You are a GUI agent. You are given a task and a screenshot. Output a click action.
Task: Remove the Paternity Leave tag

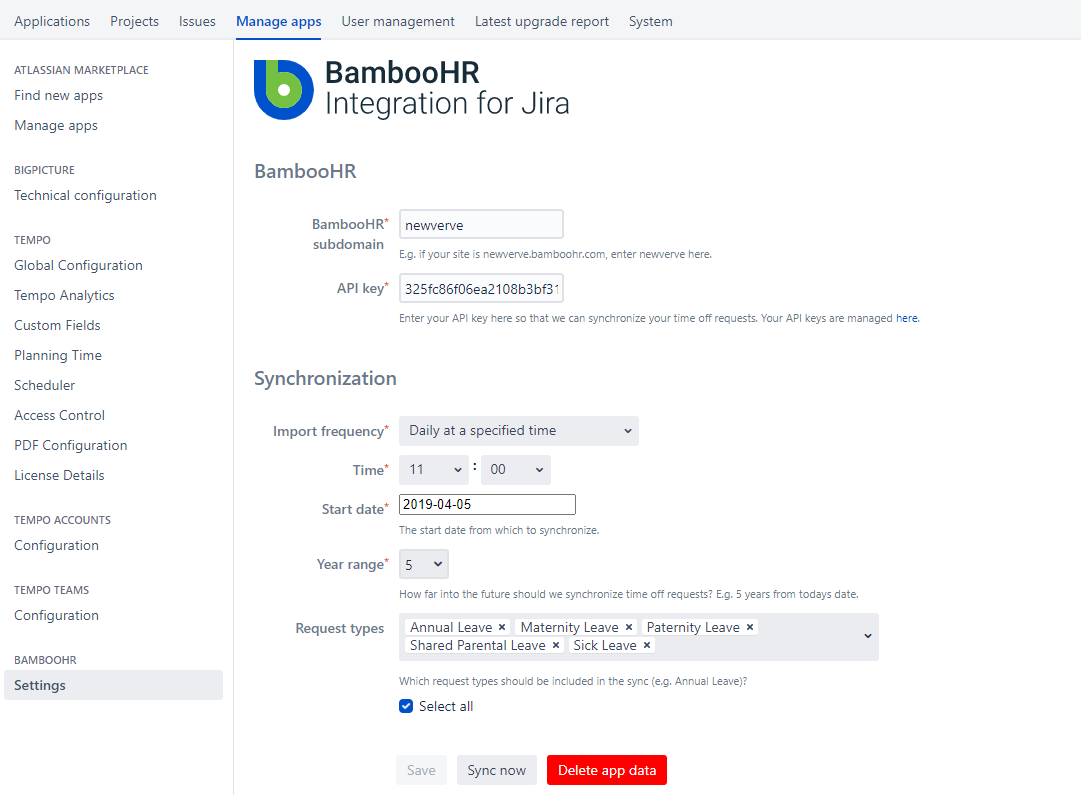point(750,627)
